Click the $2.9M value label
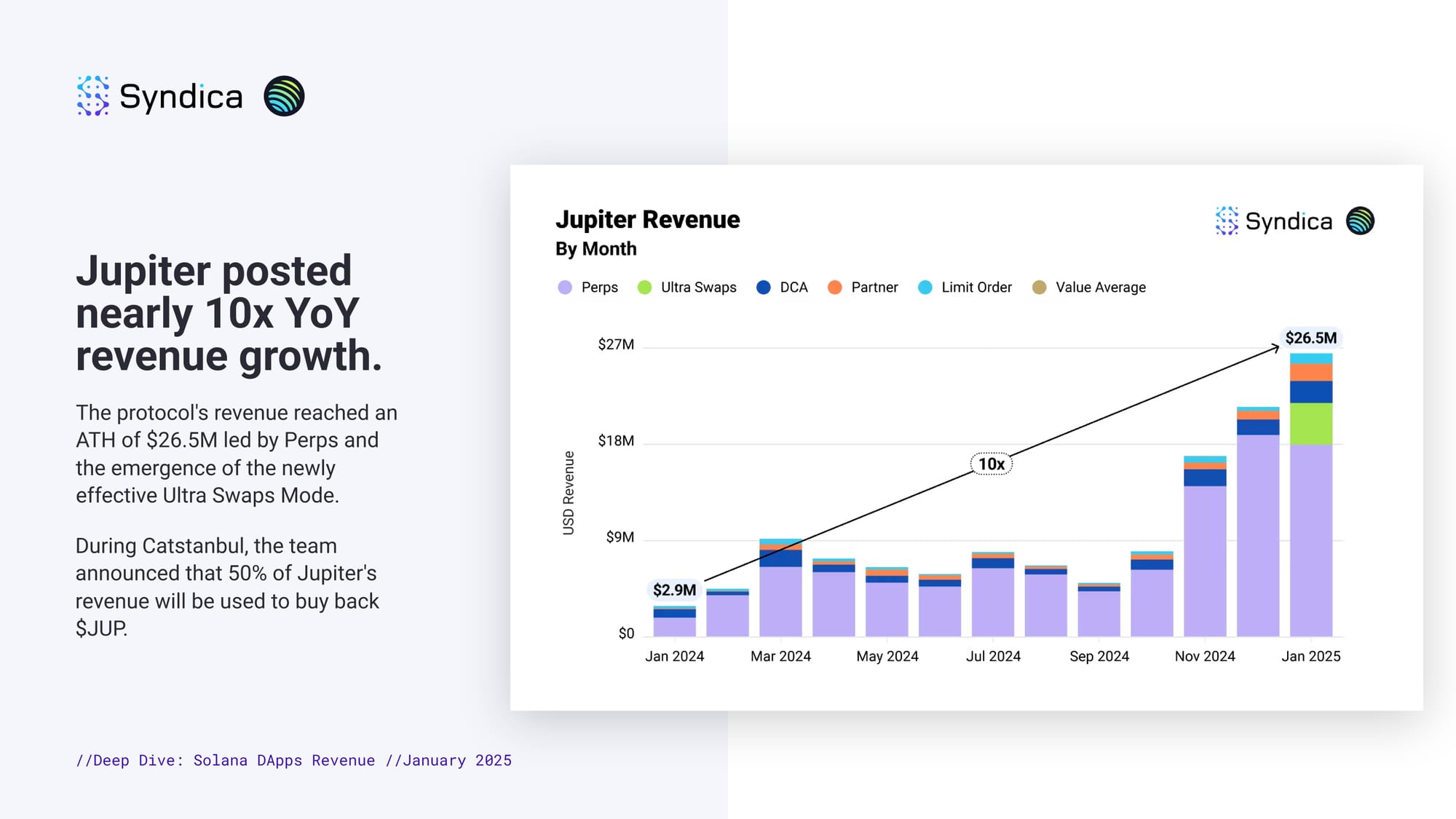The image size is (1456, 819). [674, 590]
